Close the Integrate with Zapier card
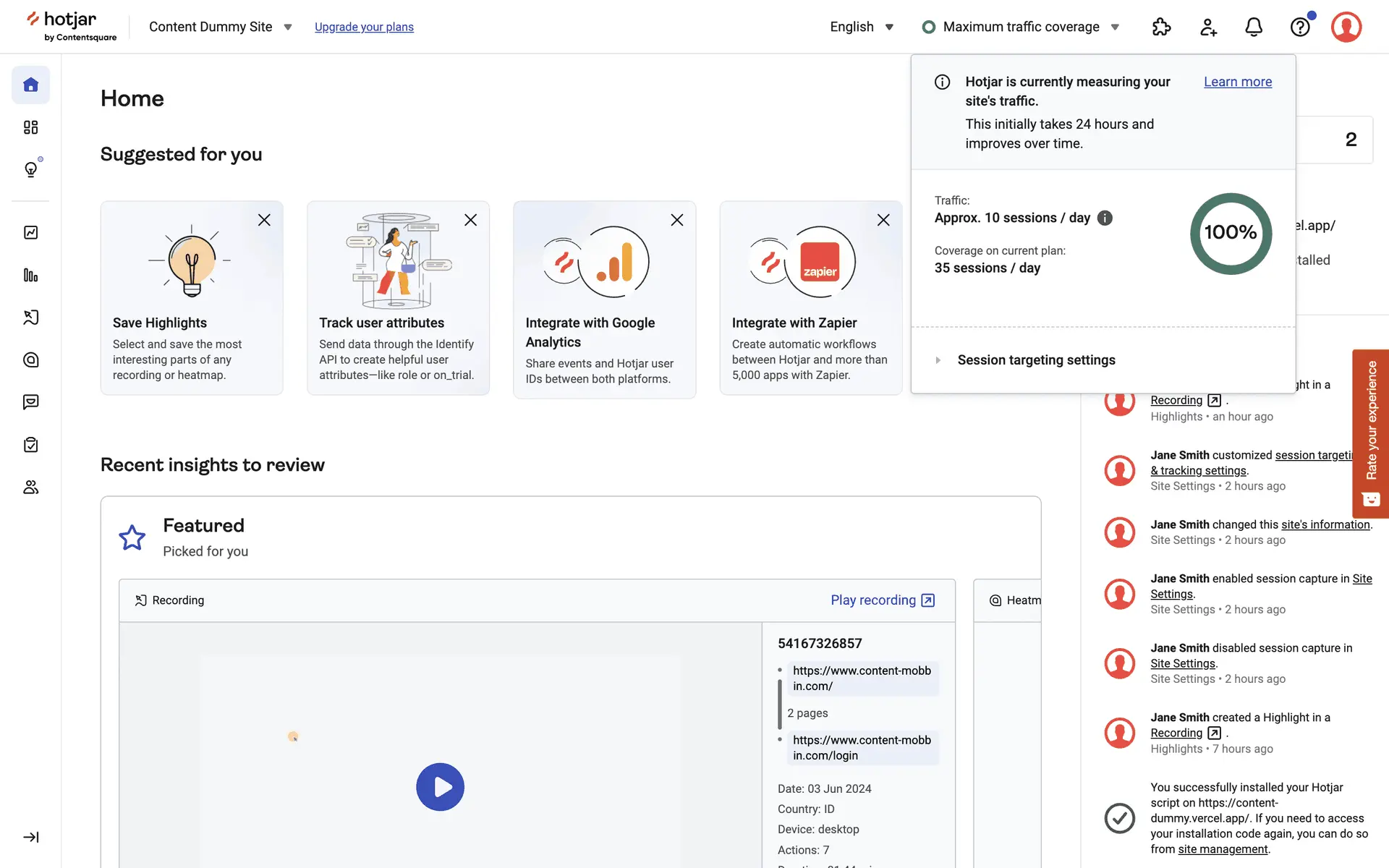The image size is (1389, 868). tap(883, 220)
